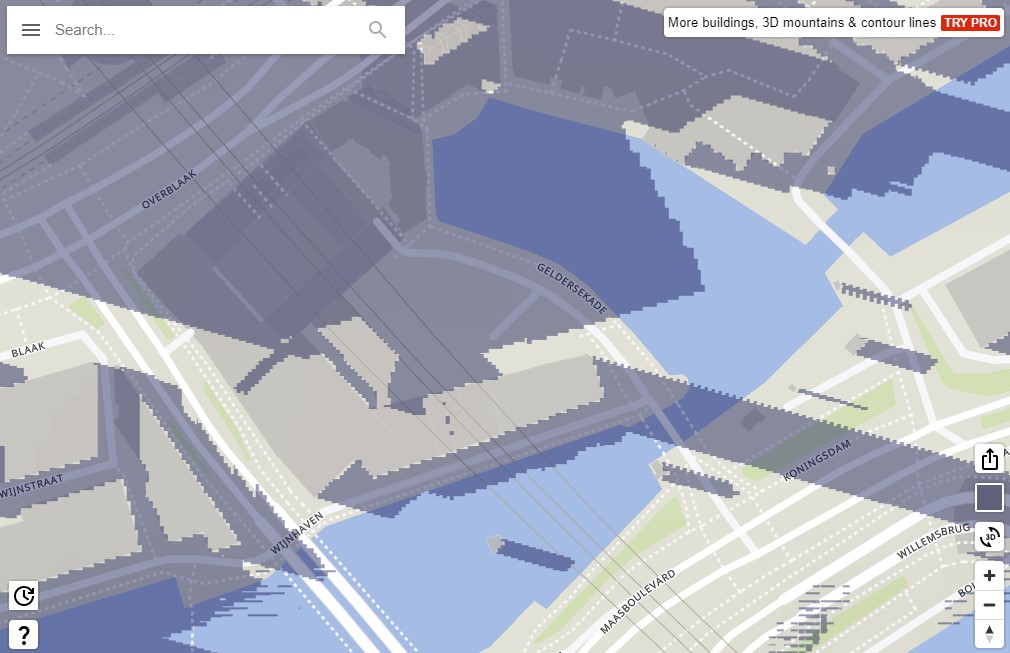Select the Wijnhaven street label
This screenshot has width=1010, height=653.
(x=296, y=534)
